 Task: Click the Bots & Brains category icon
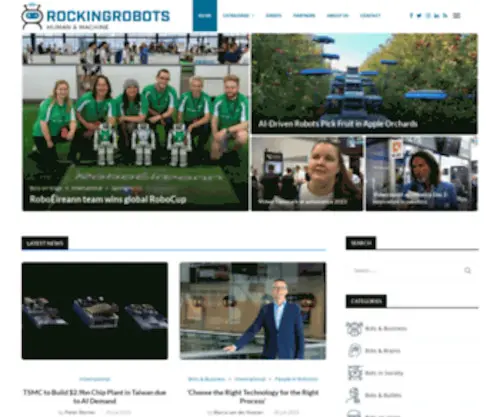click(354, 351)
